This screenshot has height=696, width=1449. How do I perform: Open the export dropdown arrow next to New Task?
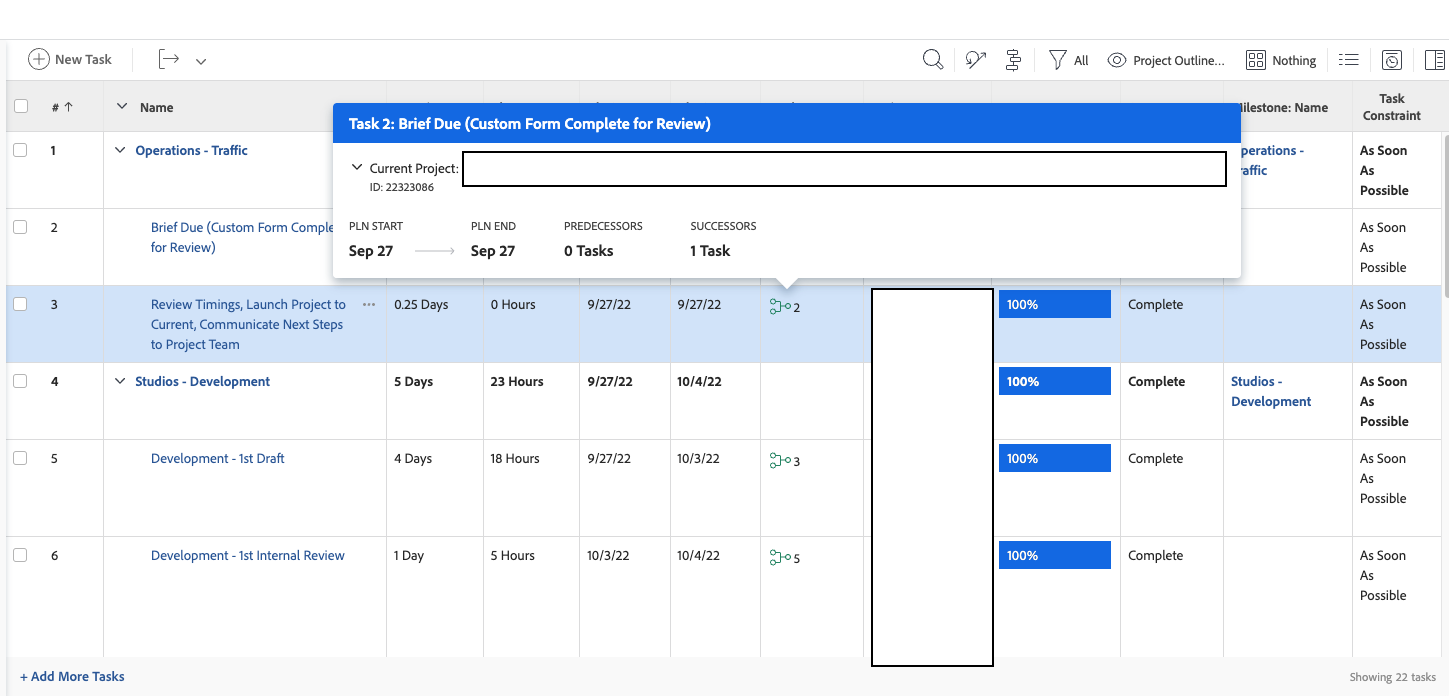[201, 61]
